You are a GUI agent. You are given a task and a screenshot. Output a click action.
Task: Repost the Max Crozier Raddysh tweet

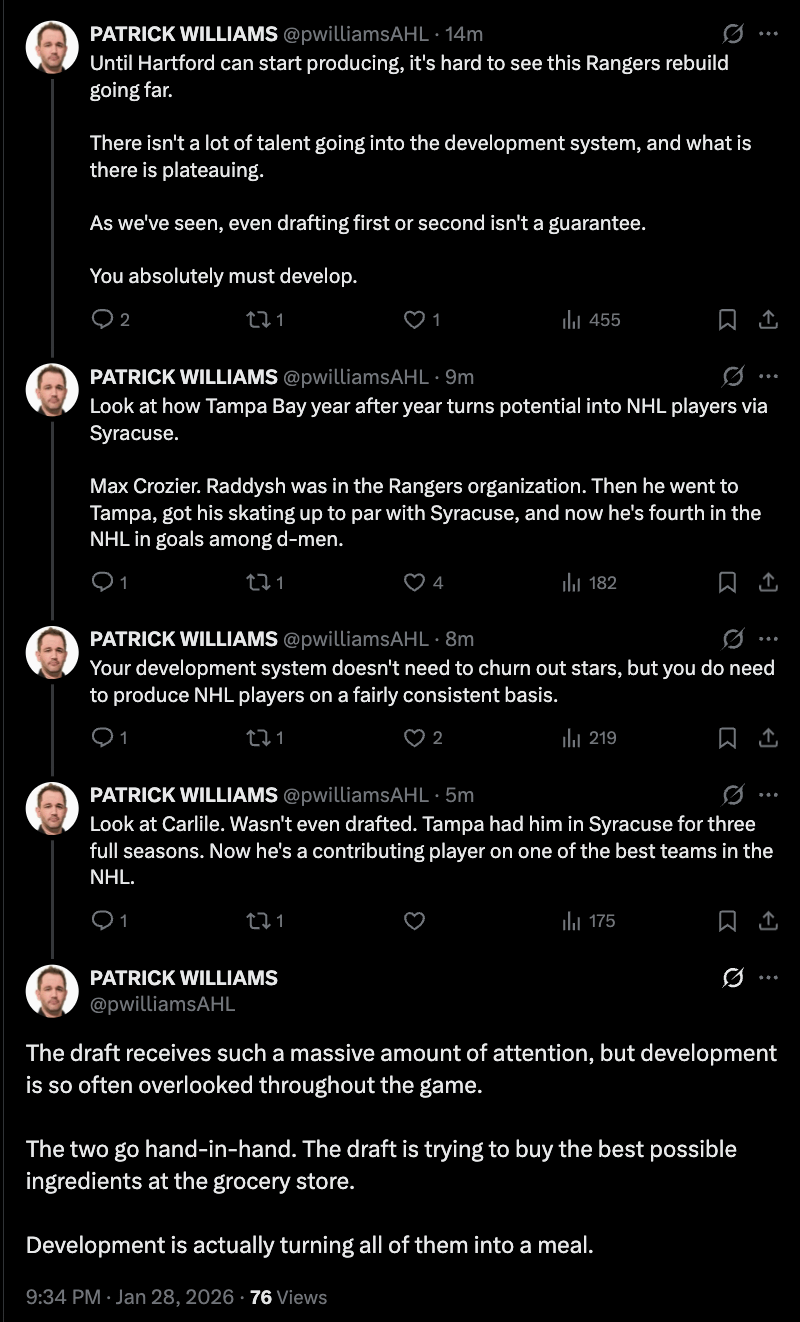[x=258, y=582]
